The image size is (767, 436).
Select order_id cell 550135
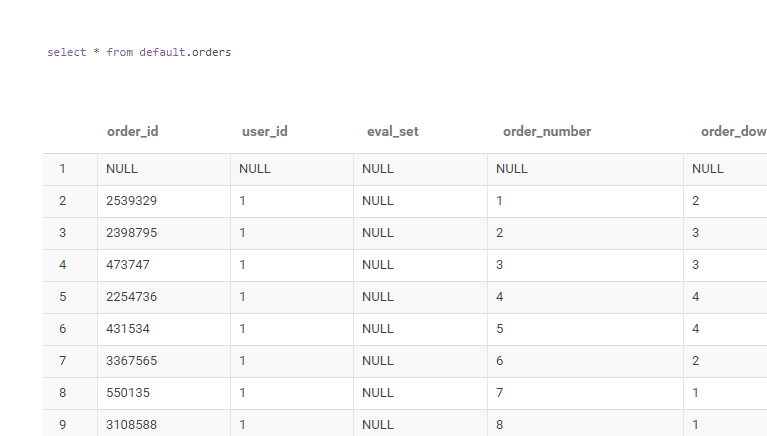(127, 393)
